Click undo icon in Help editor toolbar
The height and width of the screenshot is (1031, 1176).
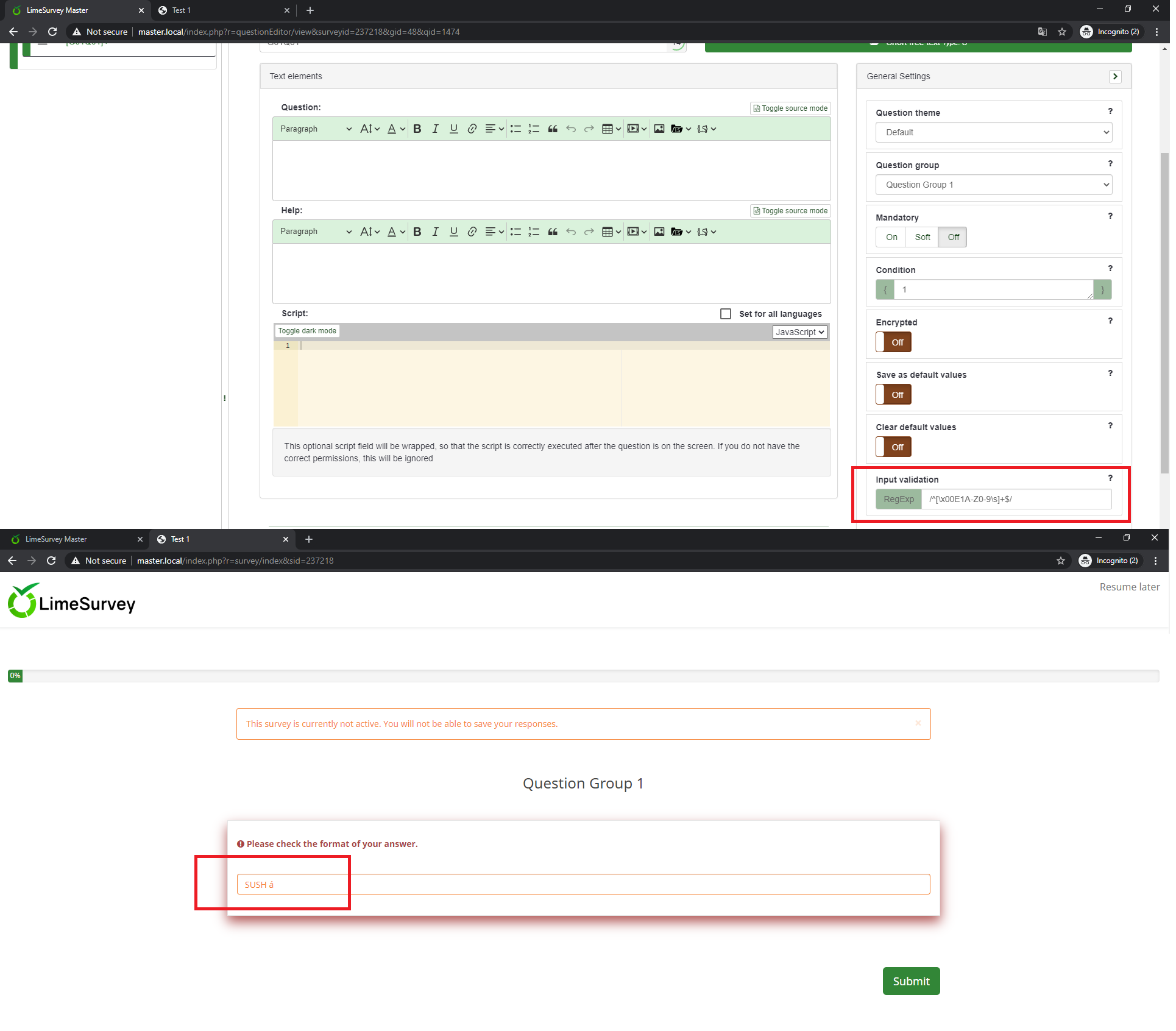570,232
